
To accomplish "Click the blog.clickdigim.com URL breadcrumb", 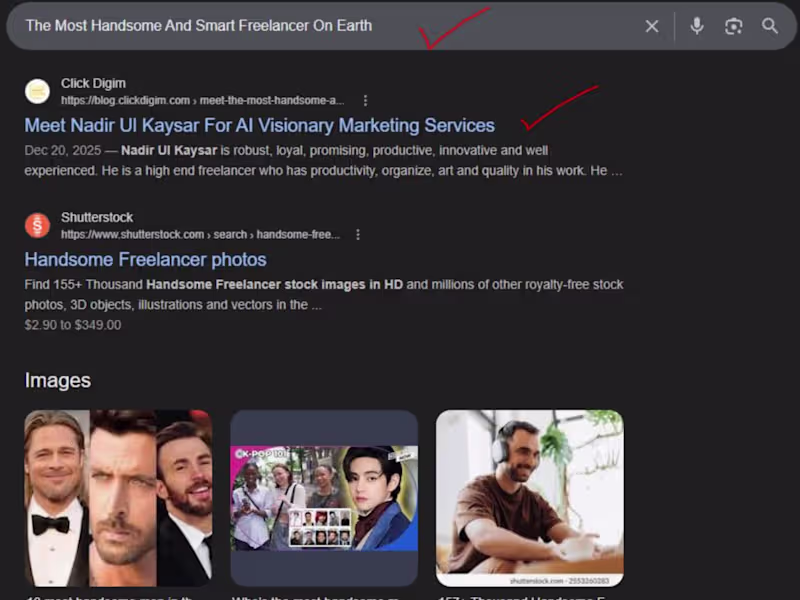I will 203,101.
